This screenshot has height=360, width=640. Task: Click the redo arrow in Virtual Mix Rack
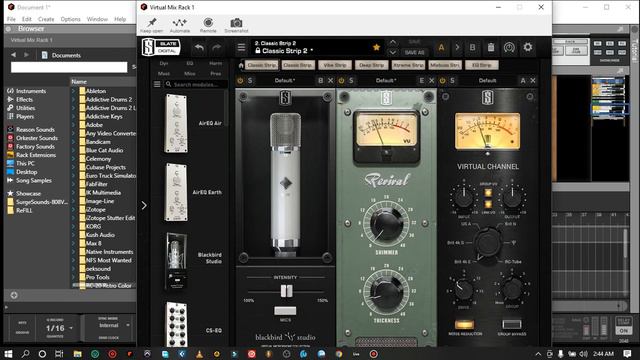click(x=217, y=48)
